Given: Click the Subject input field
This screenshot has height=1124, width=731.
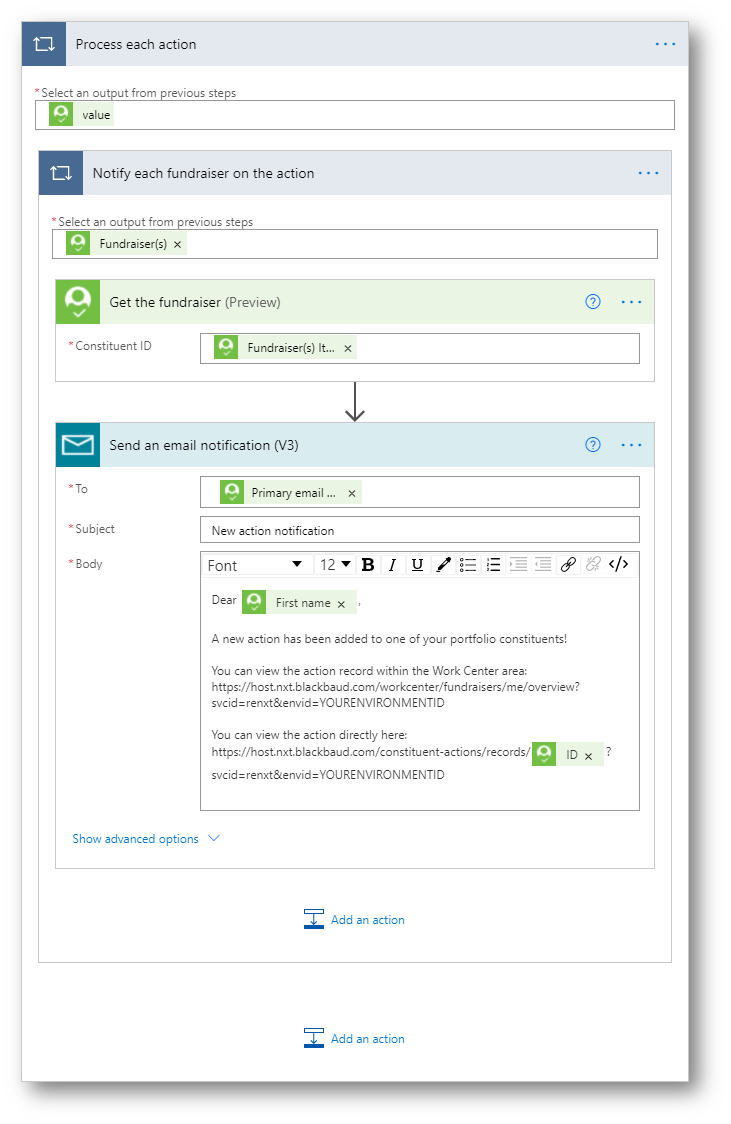Looking at the screenshot, I should click(x=420, y=530).
